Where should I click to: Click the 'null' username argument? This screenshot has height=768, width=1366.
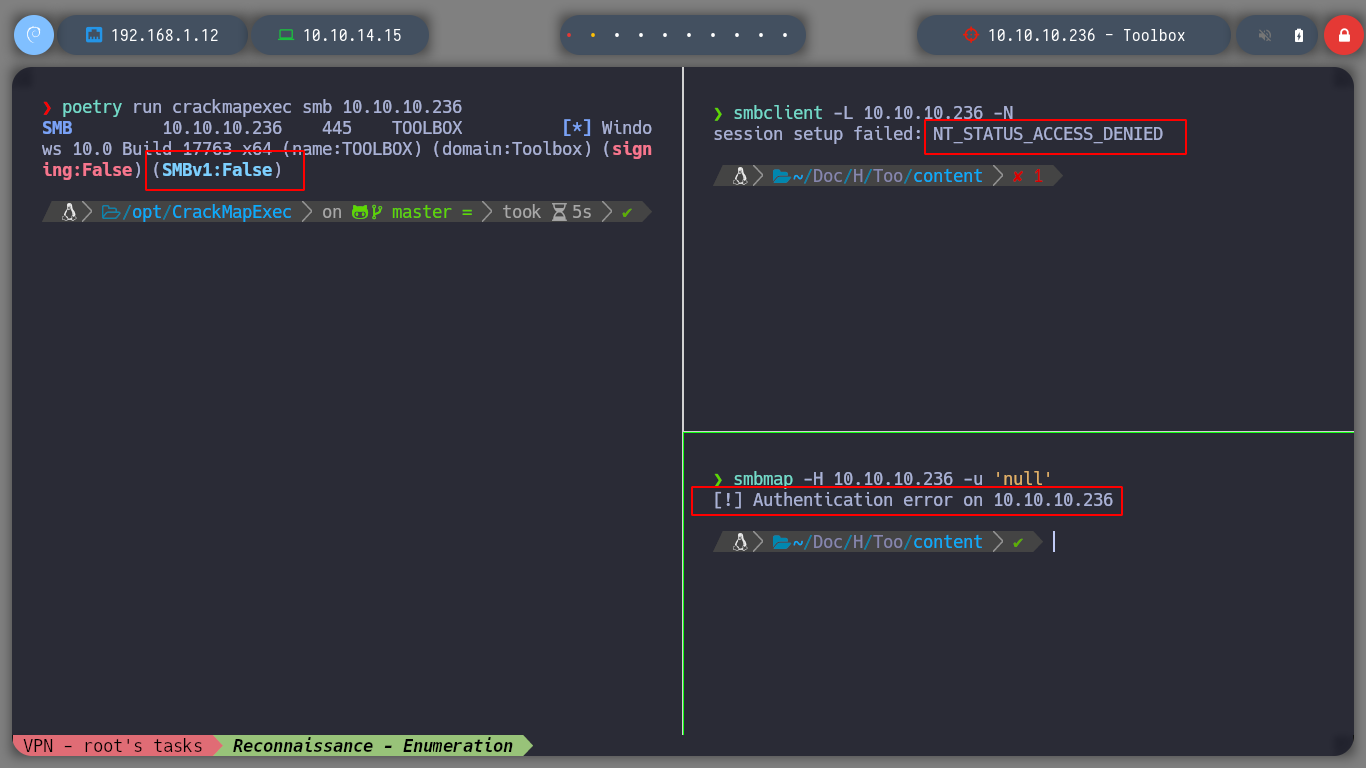[x=1023, y=479]
